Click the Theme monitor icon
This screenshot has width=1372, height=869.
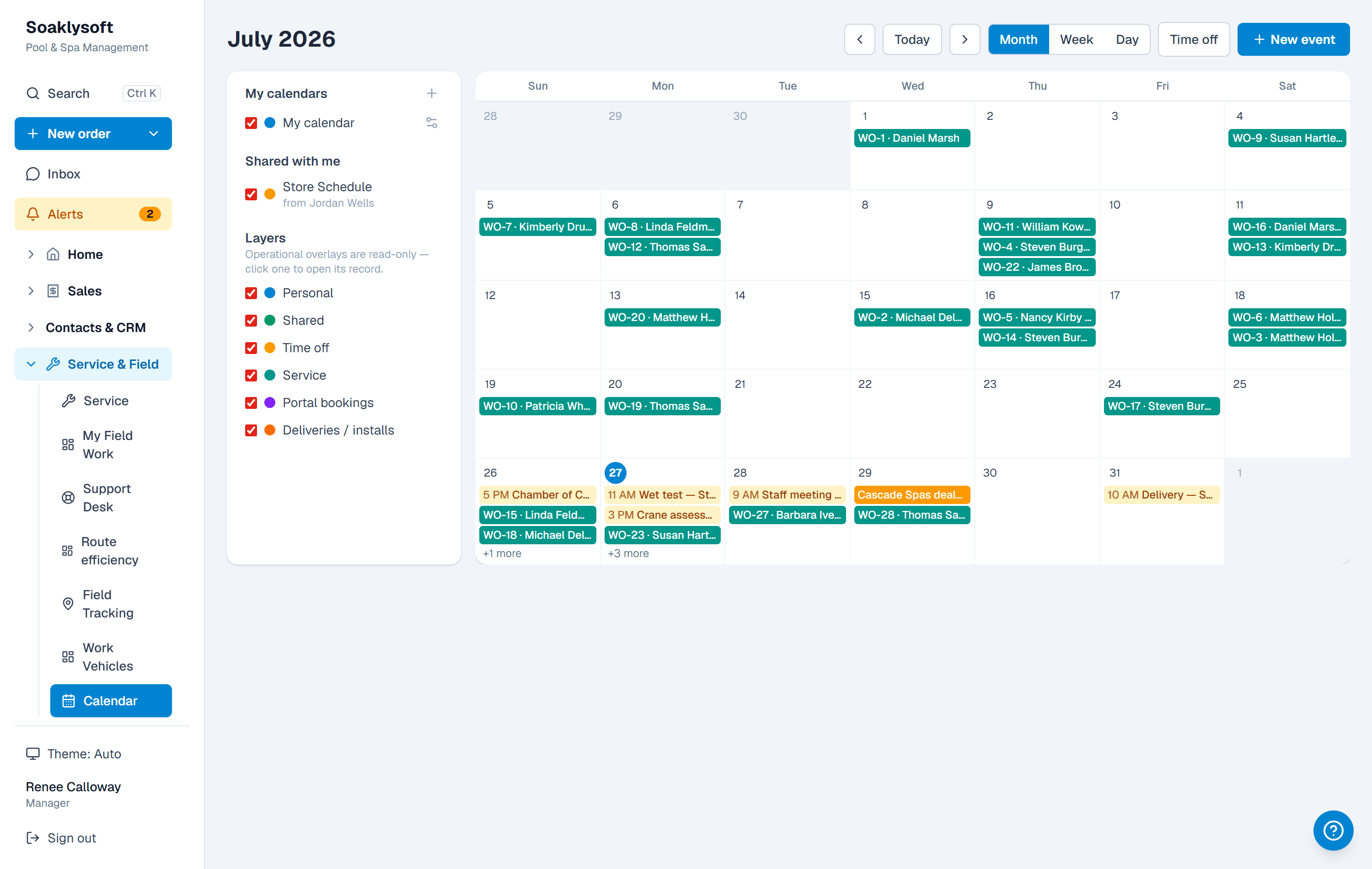click(33, 754)
